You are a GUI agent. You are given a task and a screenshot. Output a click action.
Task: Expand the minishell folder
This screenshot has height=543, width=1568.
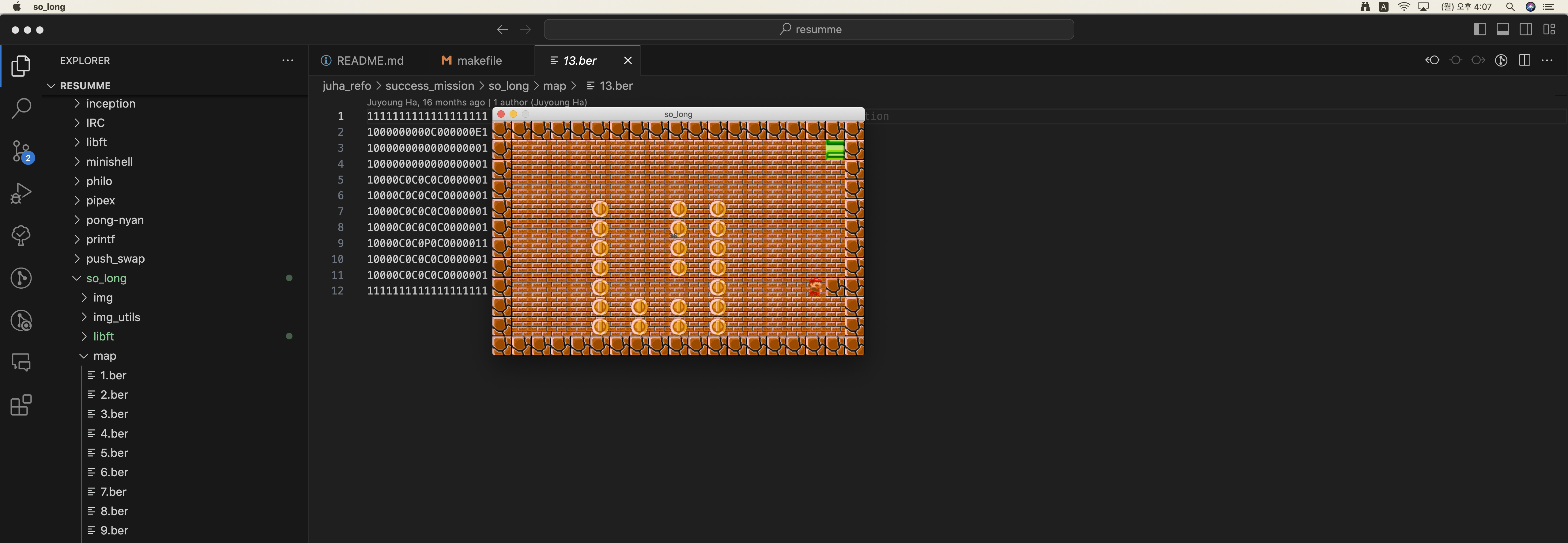tap(110, 161)
